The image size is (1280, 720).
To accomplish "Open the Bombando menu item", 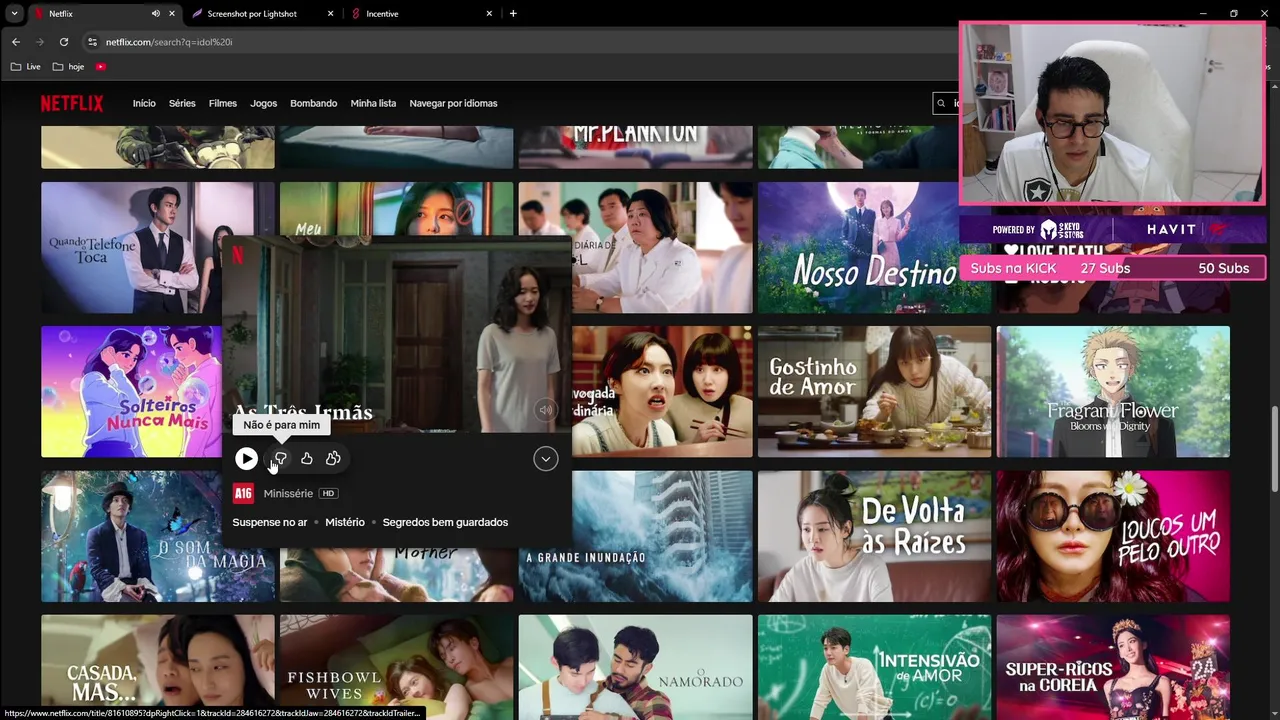I will click(313, 103).
